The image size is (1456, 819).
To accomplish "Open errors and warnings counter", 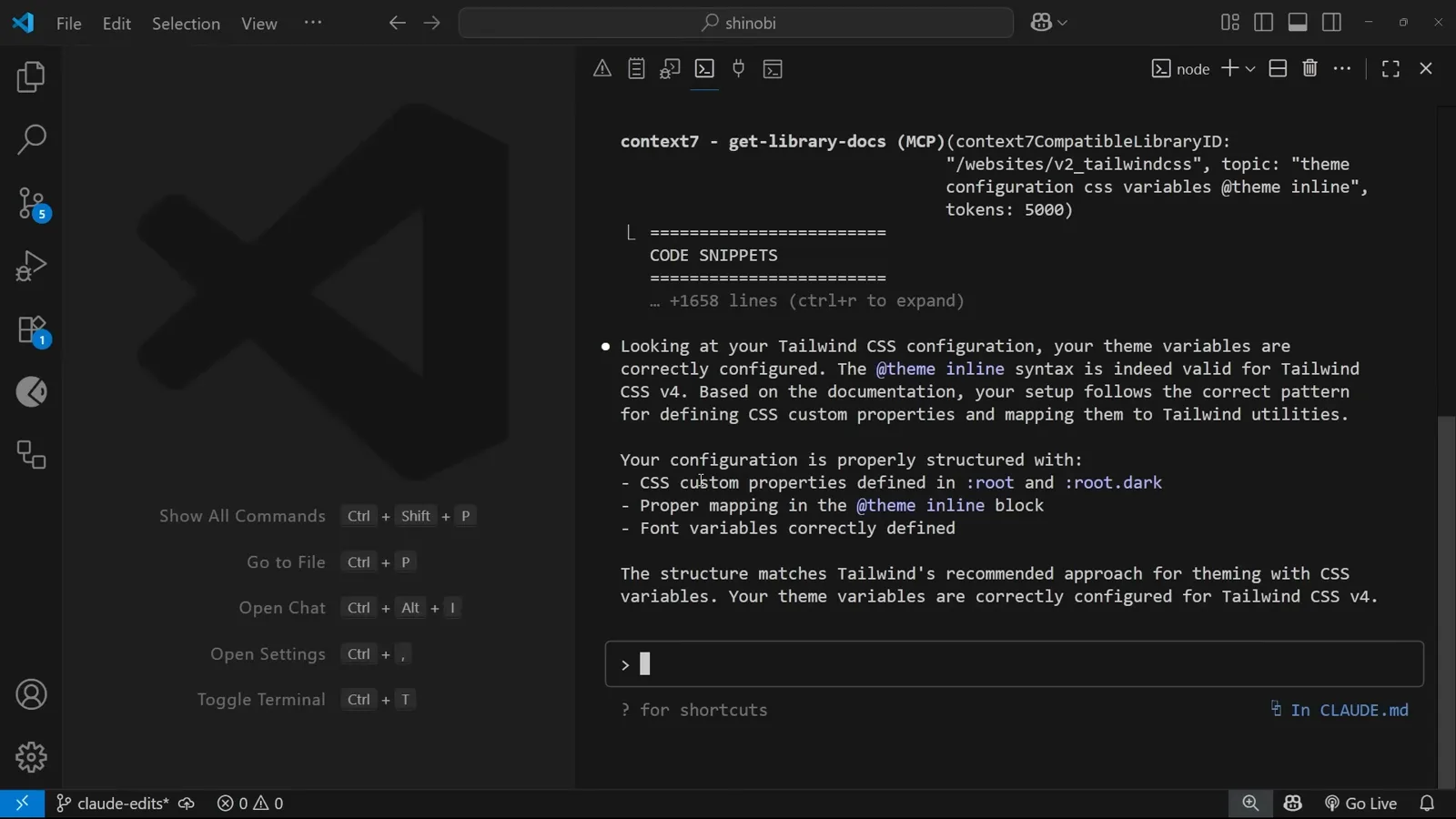I will tap(250, 804).
